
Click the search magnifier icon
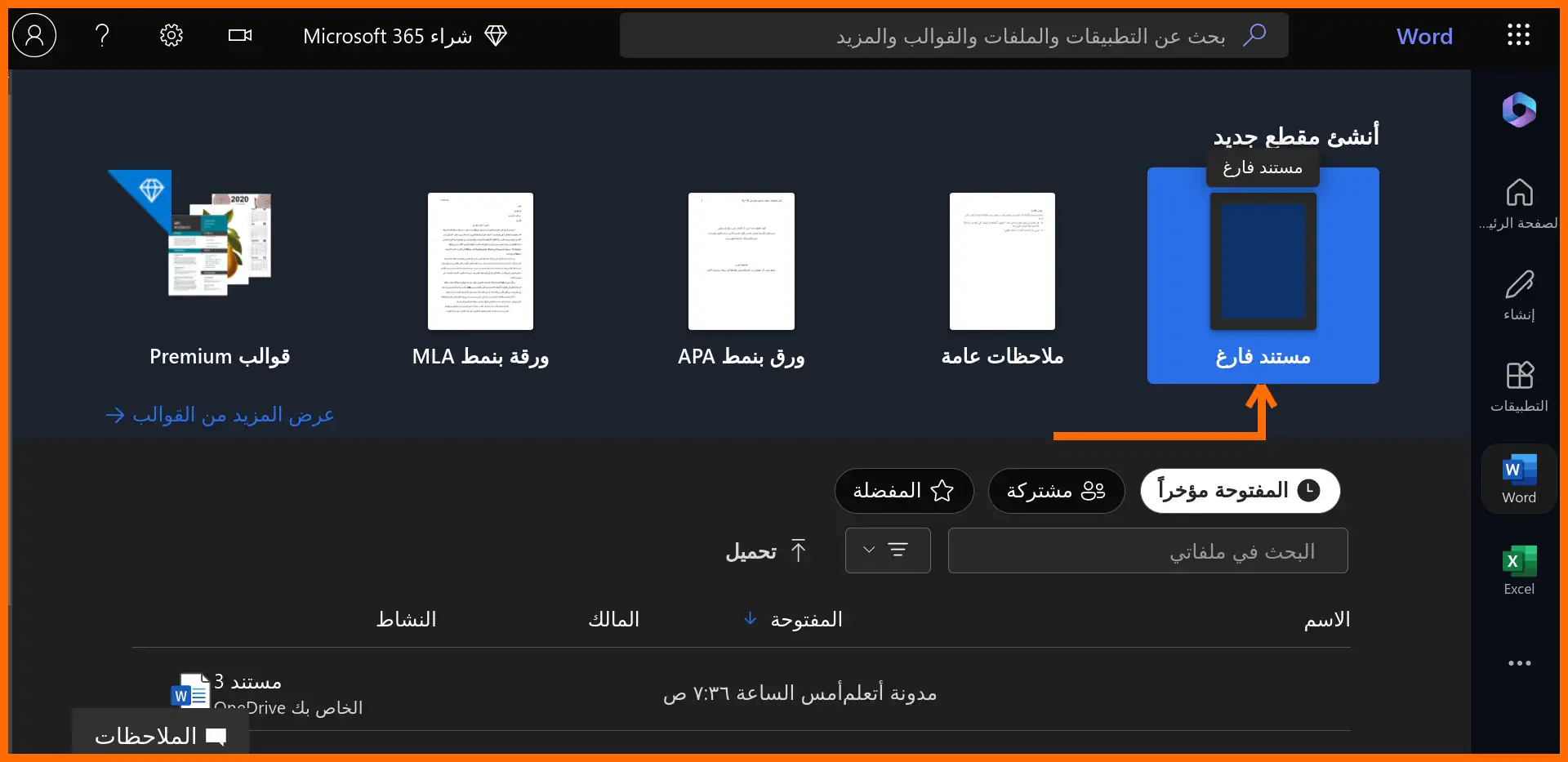tap(1254, 35)
